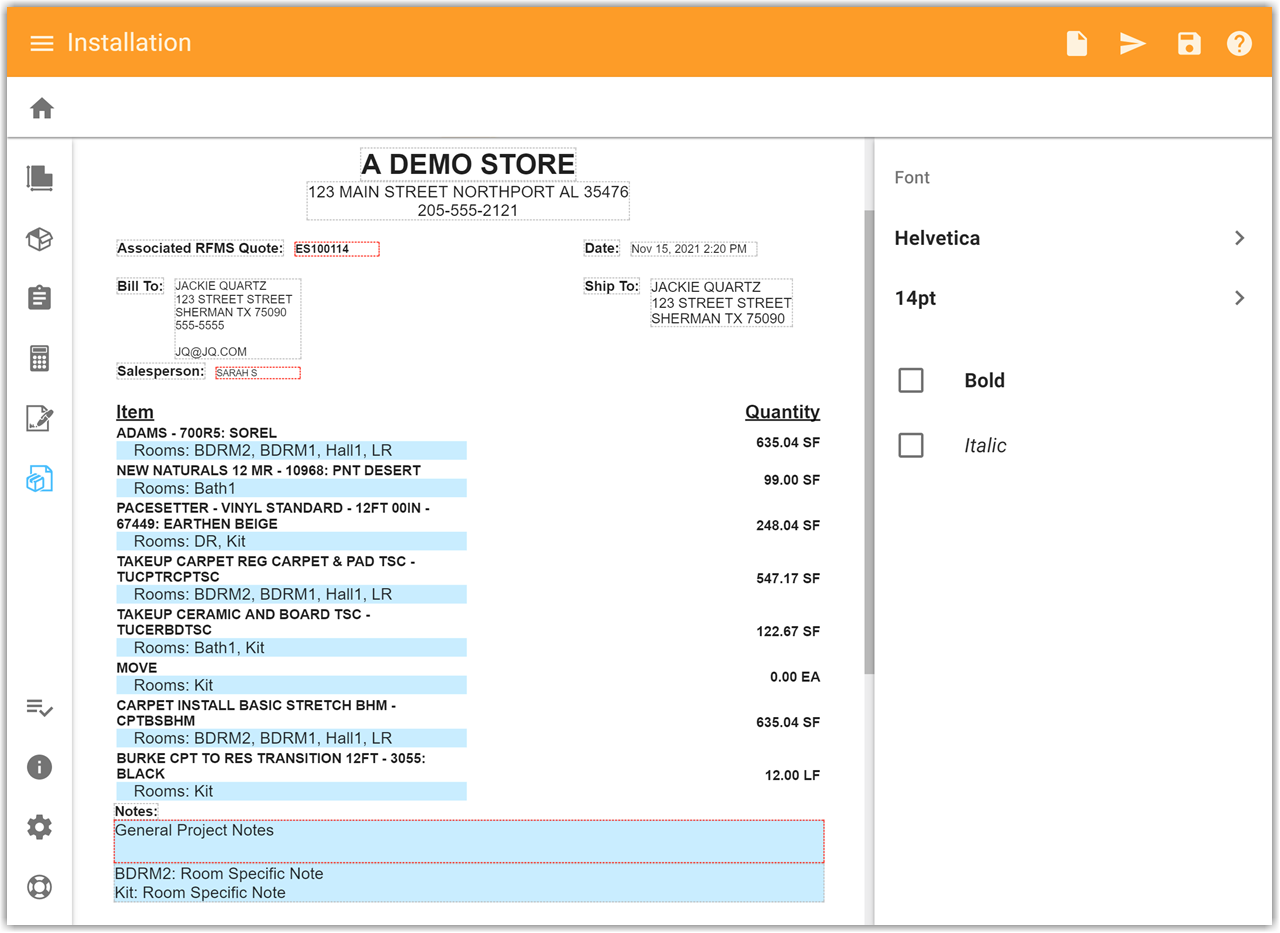Click the Nov 15, 2021 date field

[693, 249]
